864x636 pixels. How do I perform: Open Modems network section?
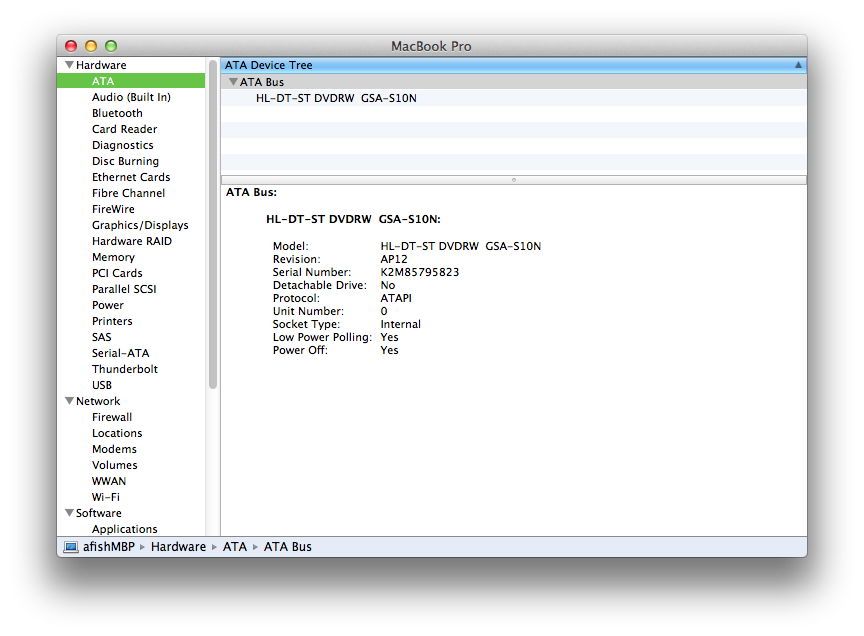click(114, 449)
